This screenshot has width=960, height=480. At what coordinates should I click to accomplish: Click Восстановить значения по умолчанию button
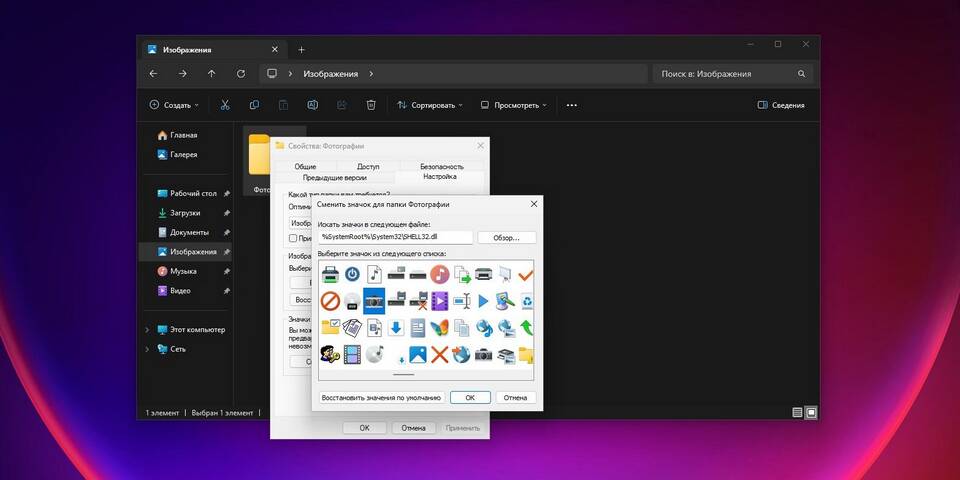click(381, 397)
